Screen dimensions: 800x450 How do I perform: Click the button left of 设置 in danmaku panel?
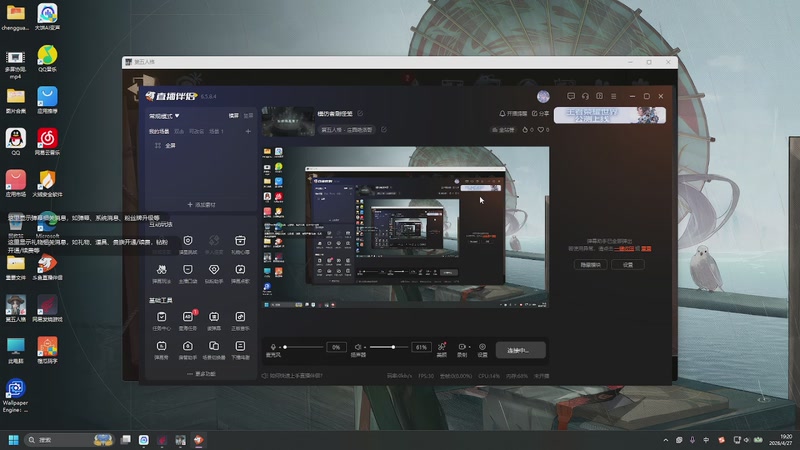pyautogui.click(x=590, y=265)
